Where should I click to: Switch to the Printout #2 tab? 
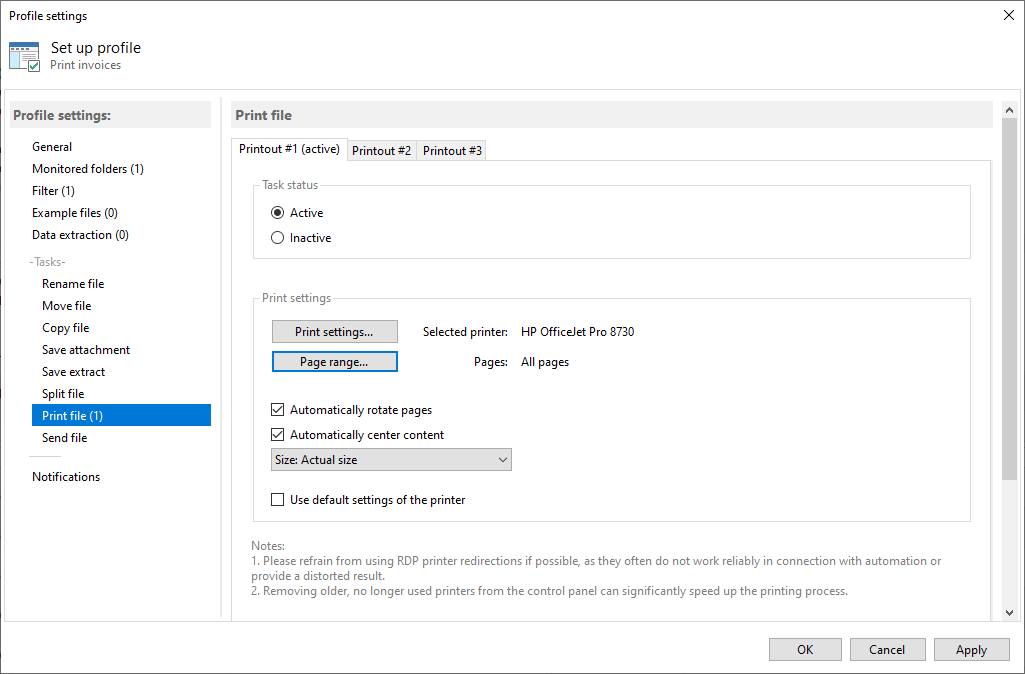pos(381,151)
